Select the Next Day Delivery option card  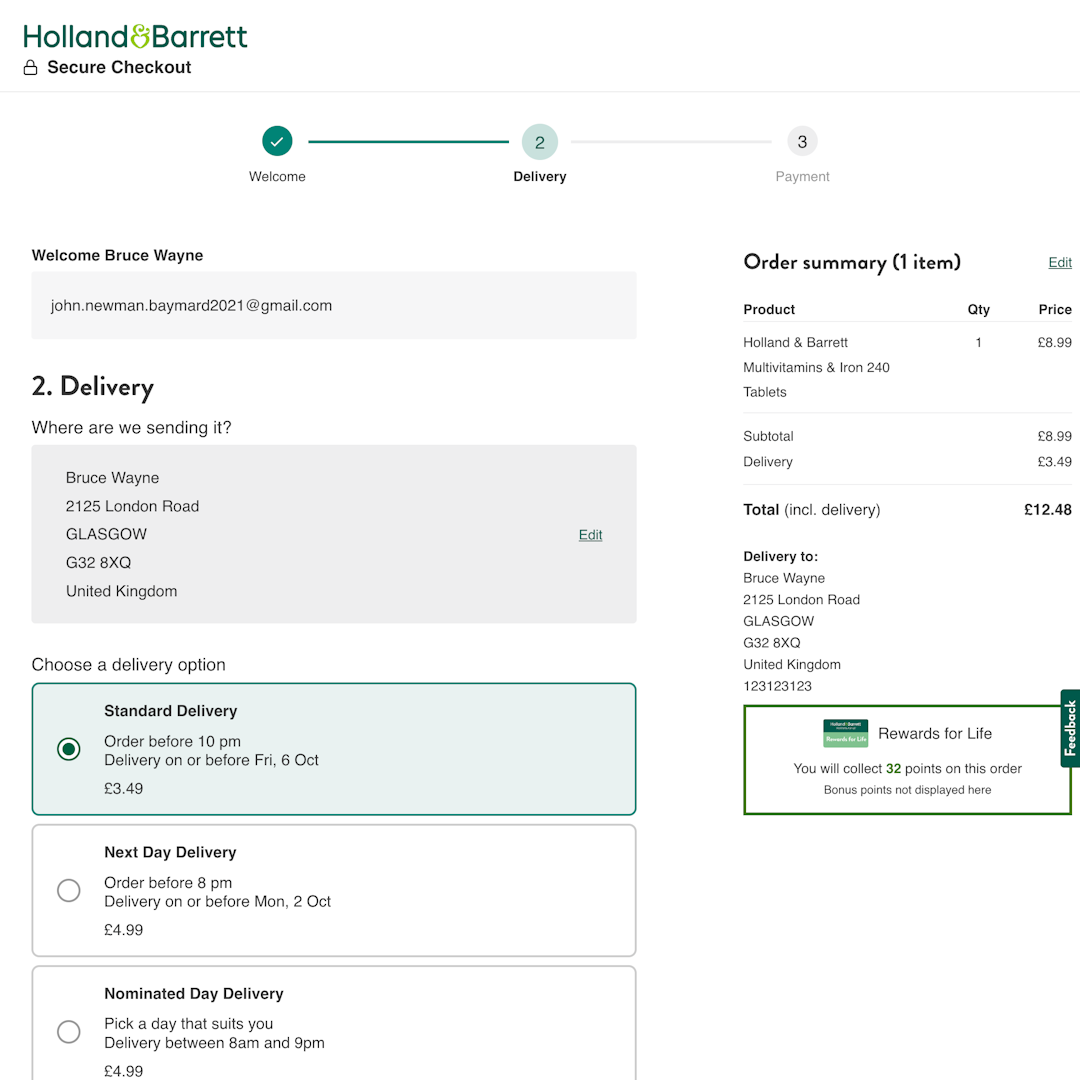[x=334, y=890]
